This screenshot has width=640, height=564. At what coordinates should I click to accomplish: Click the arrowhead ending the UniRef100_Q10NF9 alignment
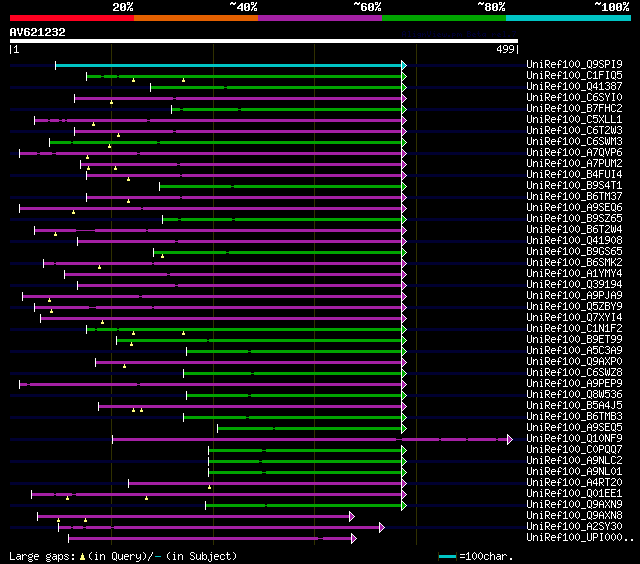pyautogui.click(x=510, y=440)
